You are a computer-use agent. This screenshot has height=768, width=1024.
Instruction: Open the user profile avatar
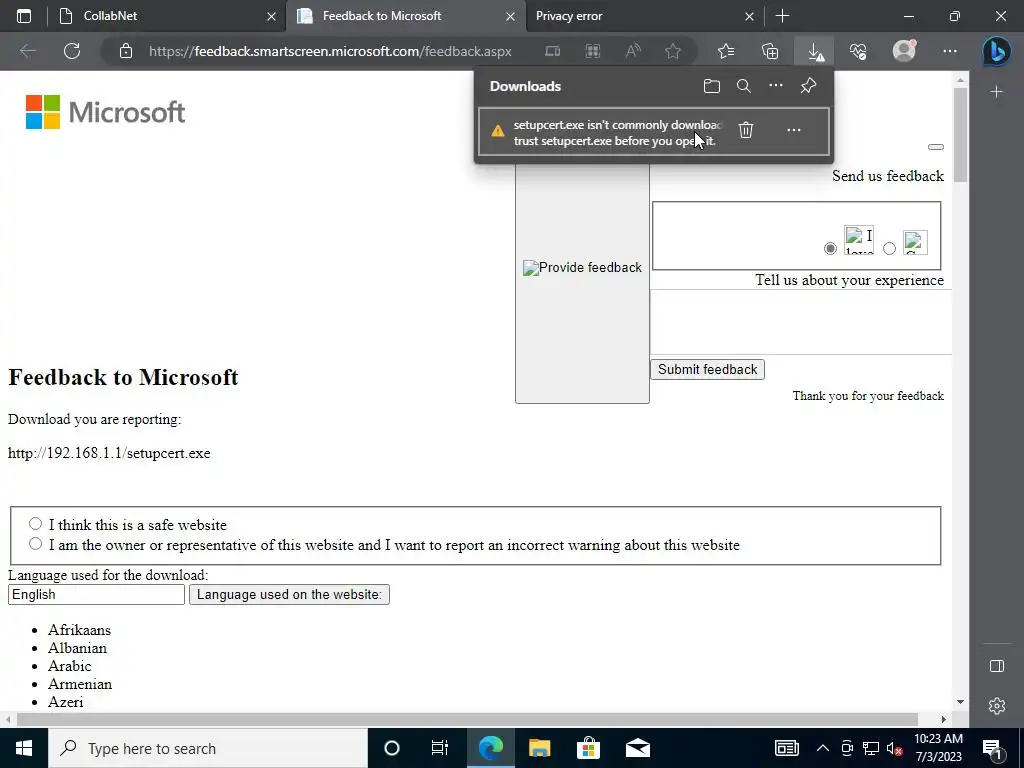(x=904, y=50)
